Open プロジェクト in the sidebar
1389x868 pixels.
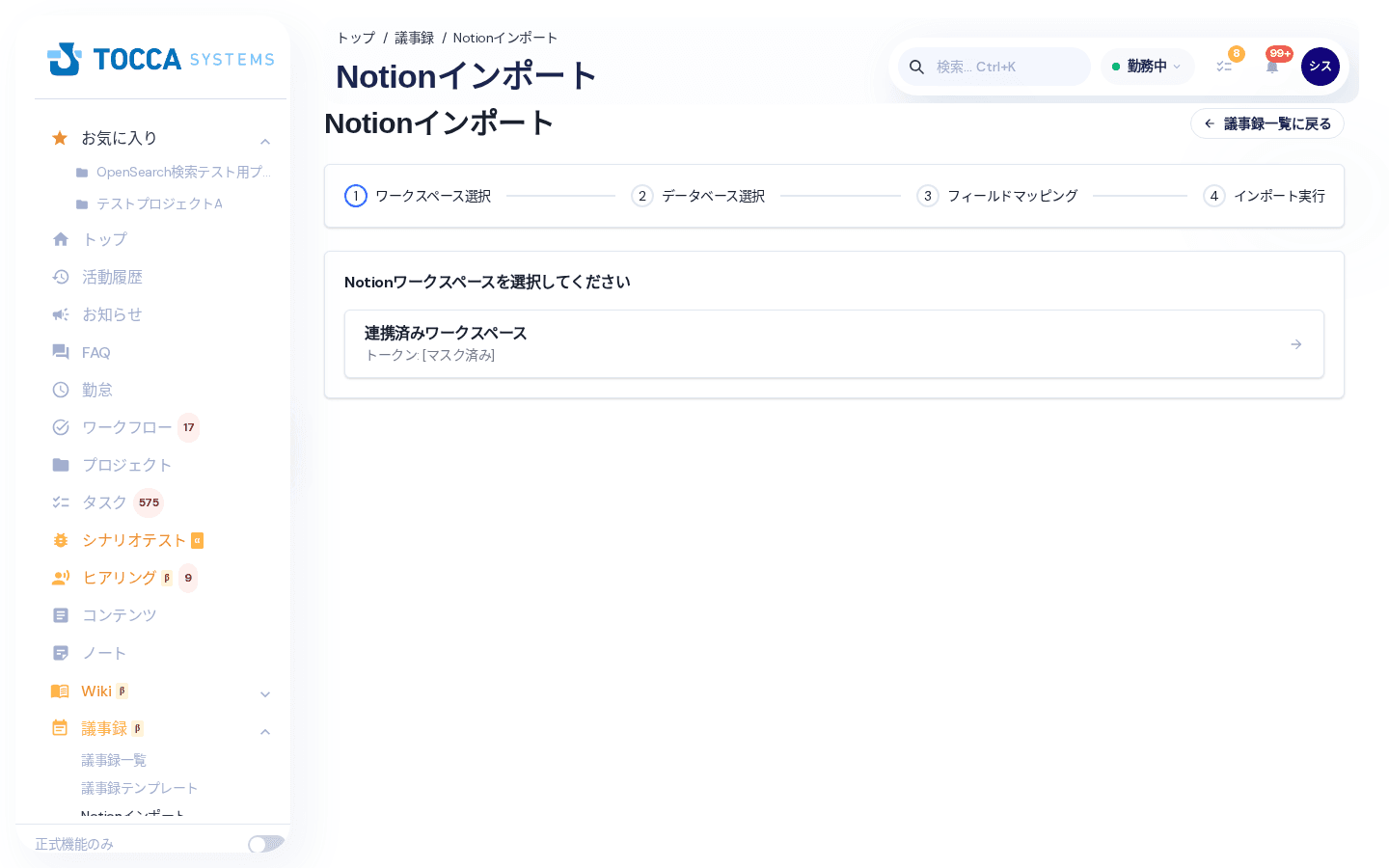tap(126, 465)
